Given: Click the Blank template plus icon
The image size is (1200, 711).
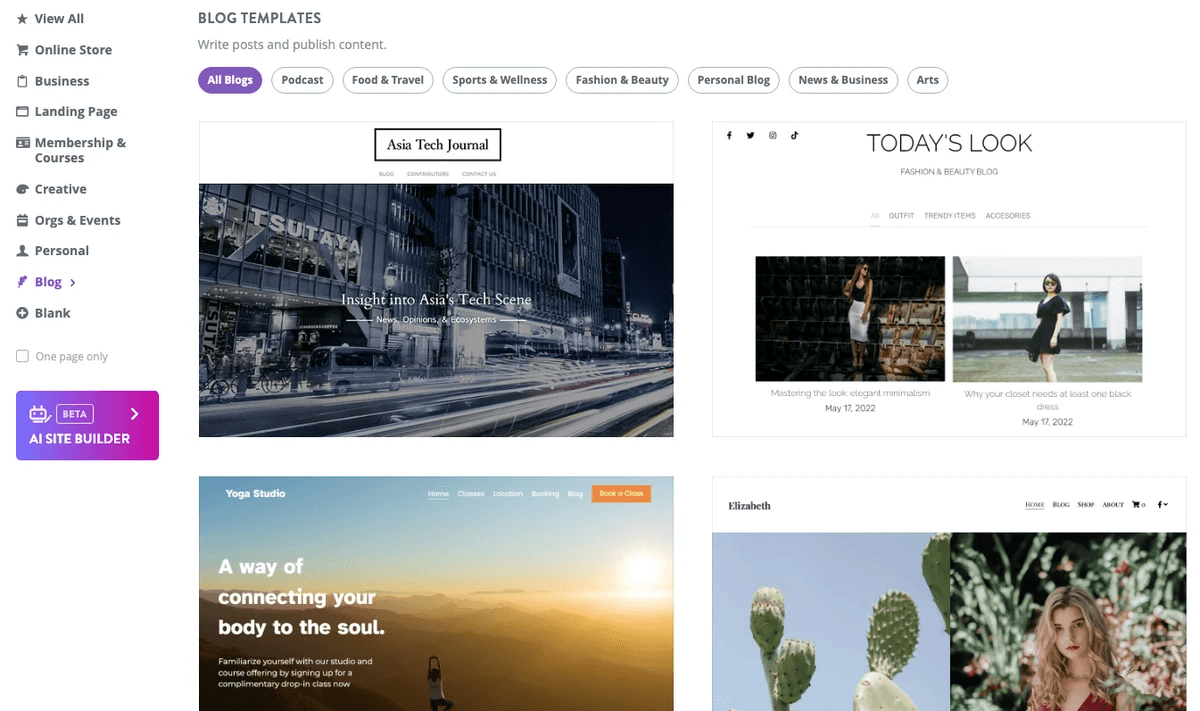Looking at the screenshot, I should (x=22, y=312).
